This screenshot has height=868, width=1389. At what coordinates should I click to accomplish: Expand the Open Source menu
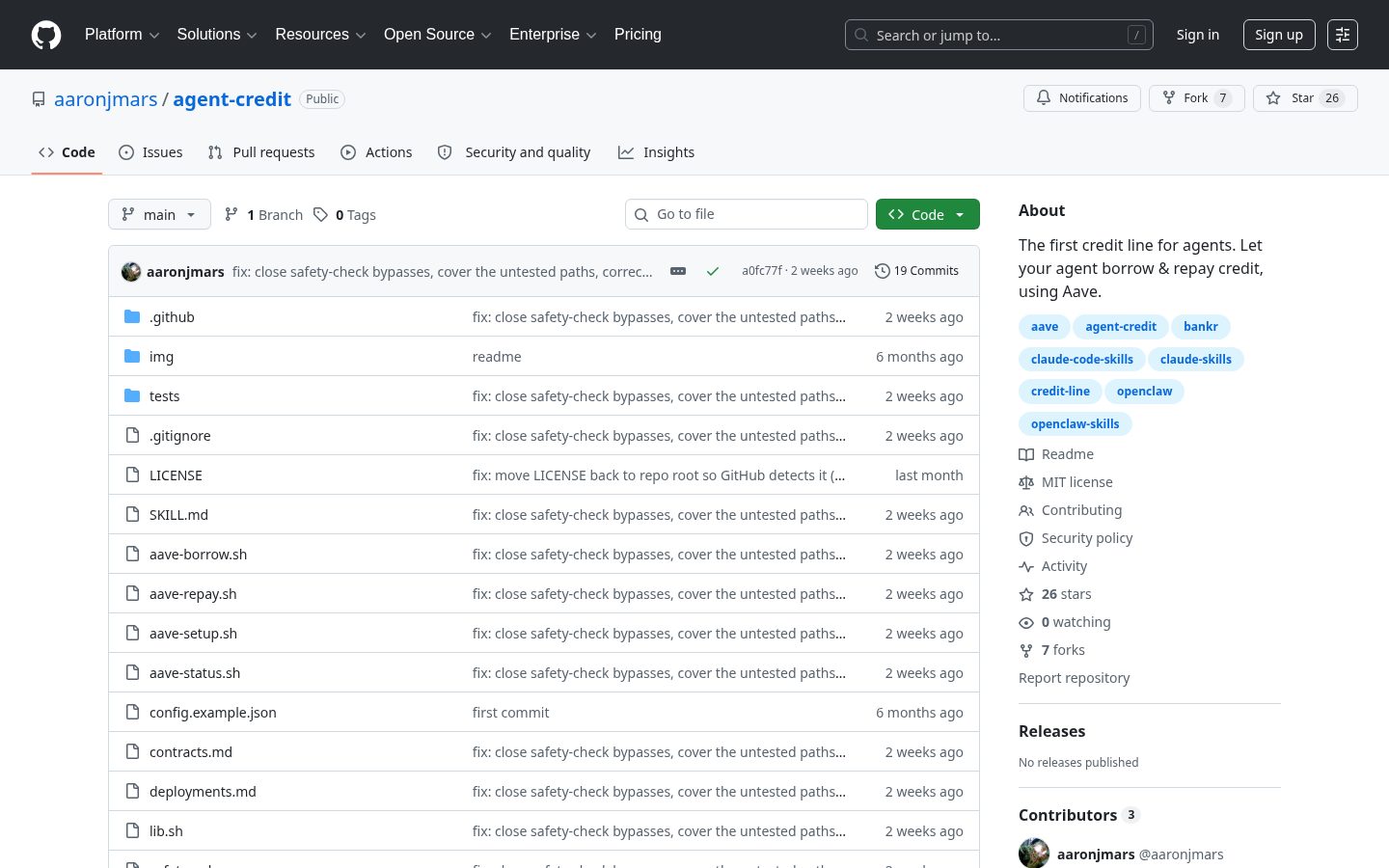438,35
